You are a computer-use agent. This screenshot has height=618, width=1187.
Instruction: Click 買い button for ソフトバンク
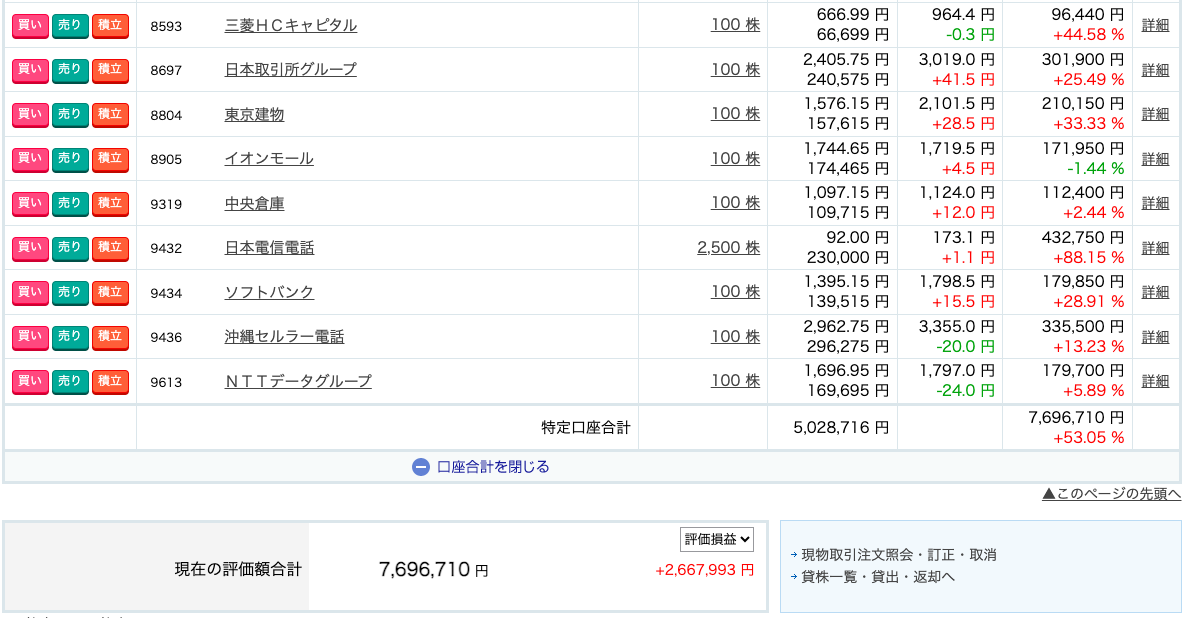(30, 292)
